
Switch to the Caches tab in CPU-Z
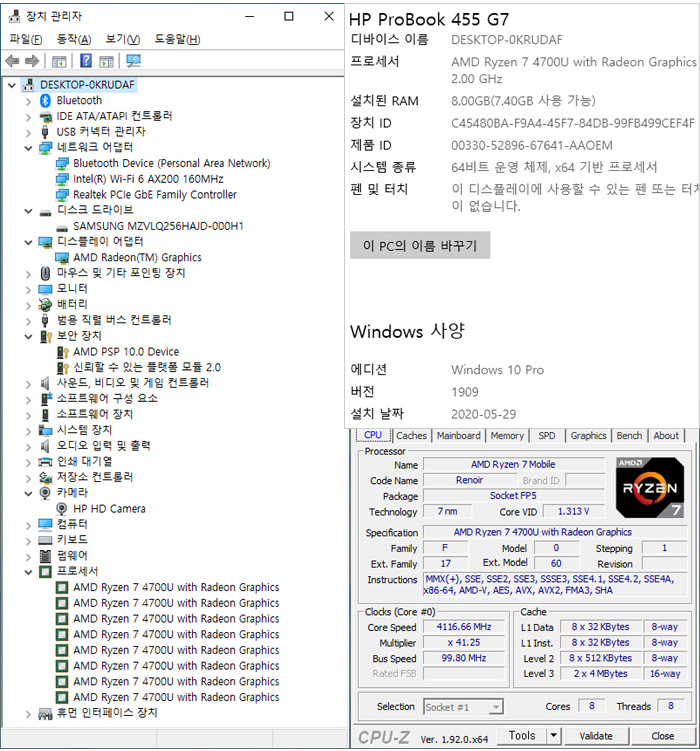pyautogui.click(x=411, y=436)
